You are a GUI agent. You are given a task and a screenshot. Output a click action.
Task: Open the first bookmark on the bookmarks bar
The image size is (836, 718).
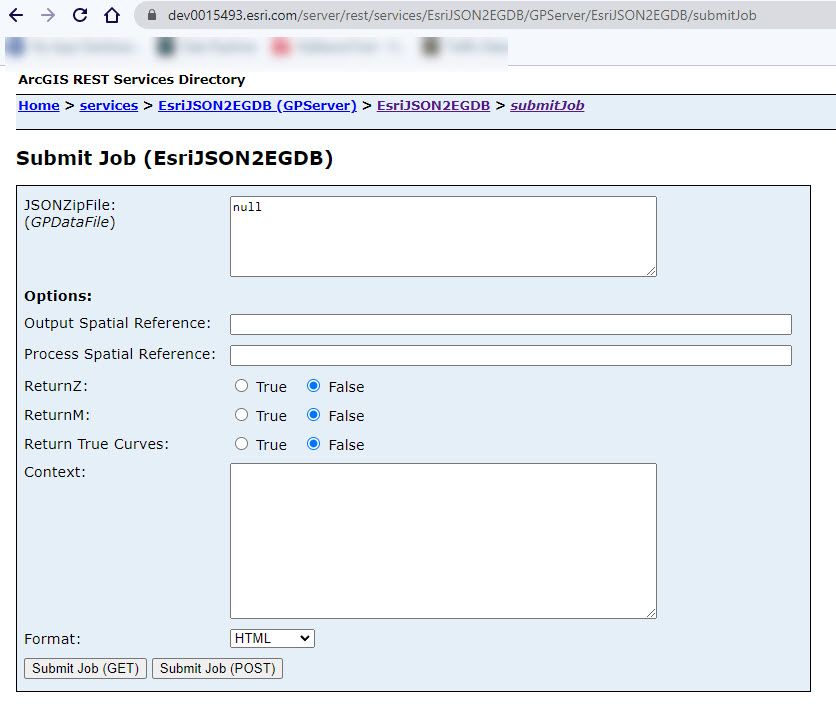(60, 47)
